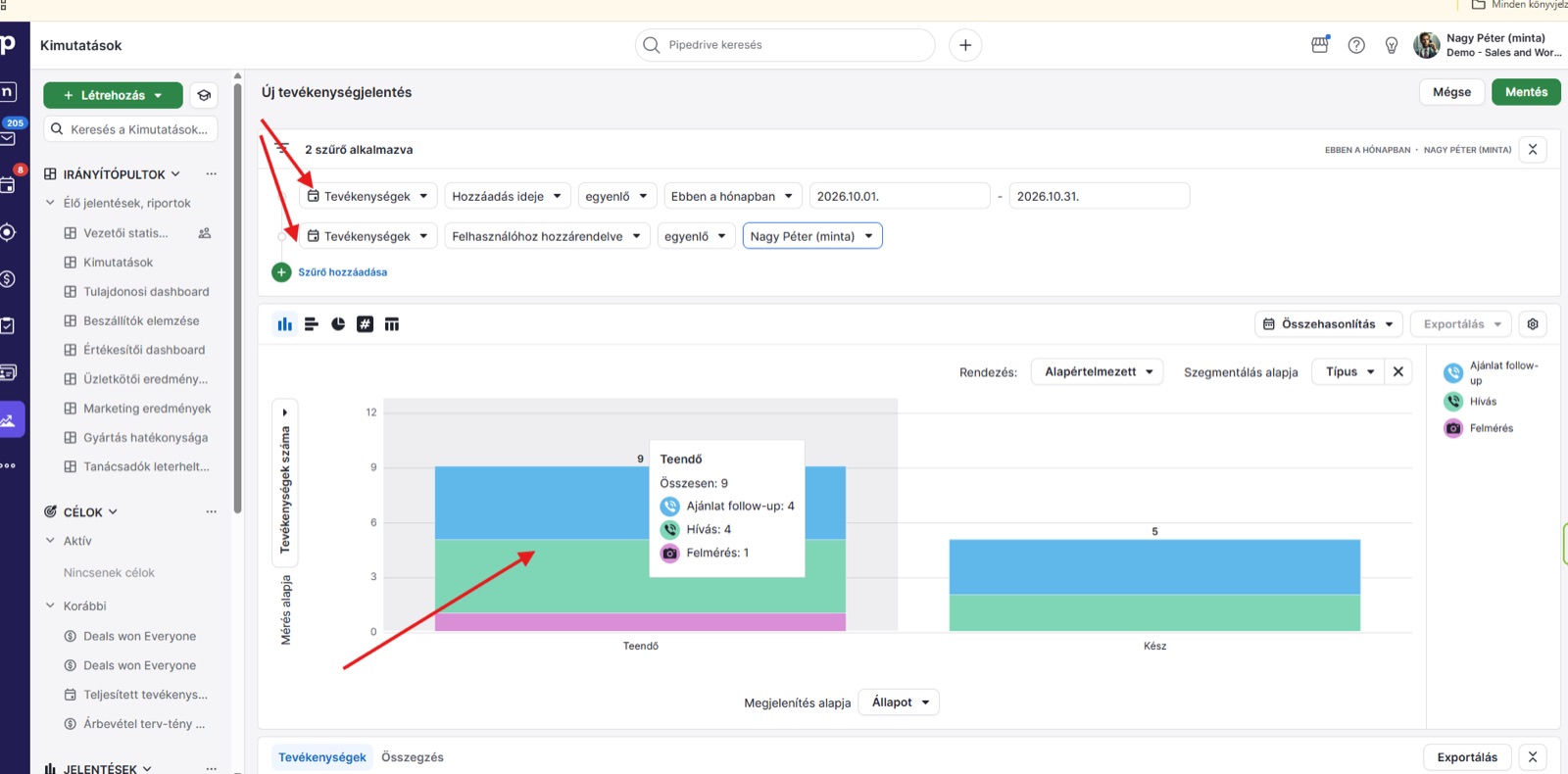Screen dimensions: 1568x774
Task: Open the help question mark icon
Action: (x=1356, y=45)
